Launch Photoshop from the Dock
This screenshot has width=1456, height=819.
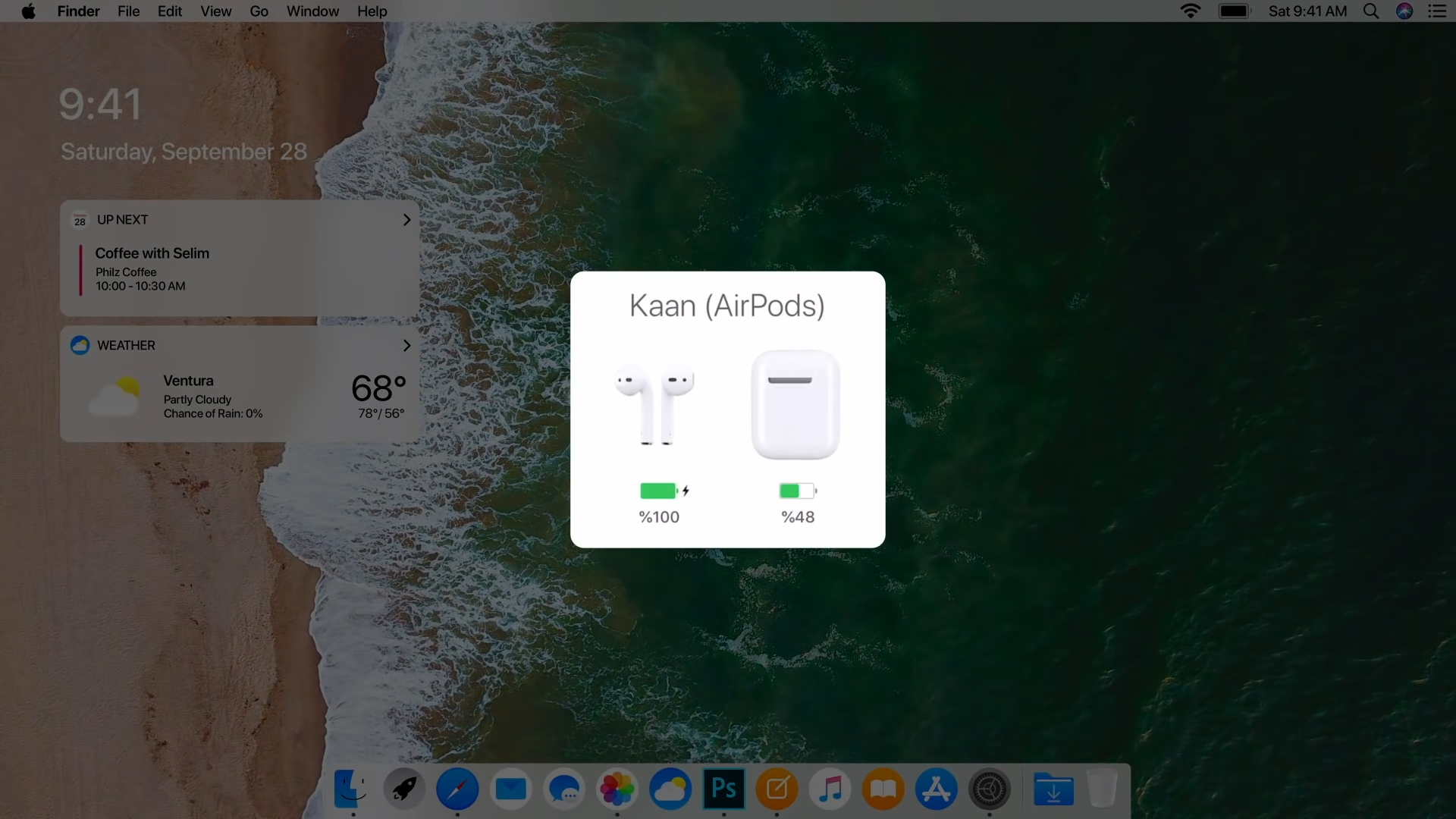723,789
